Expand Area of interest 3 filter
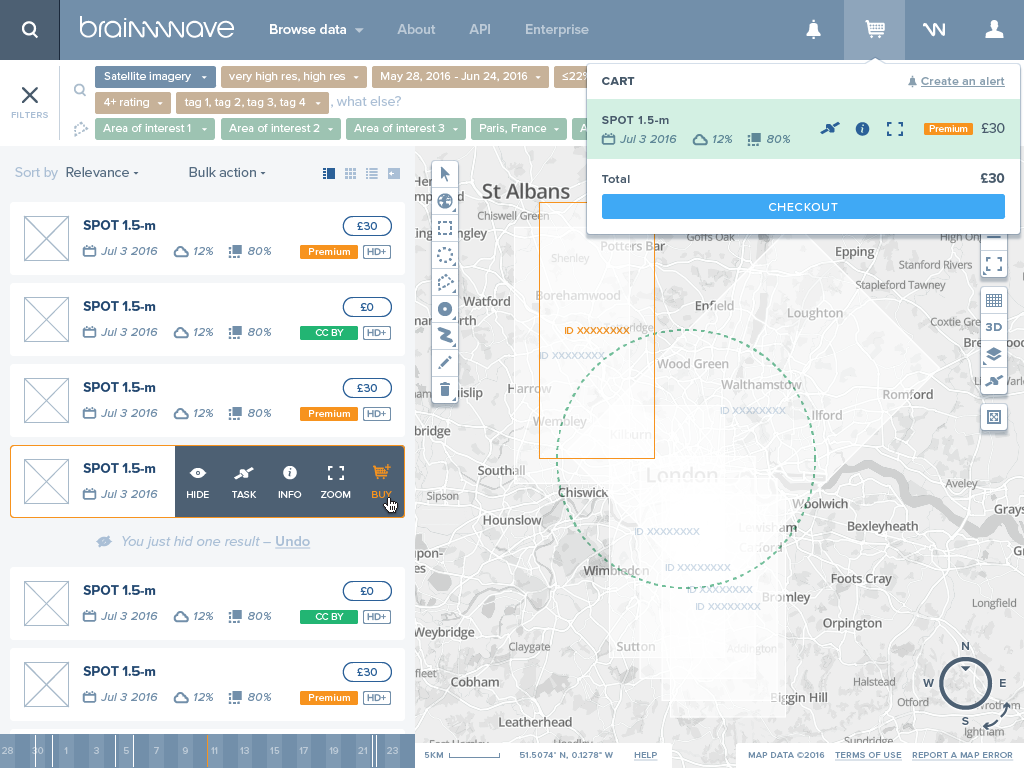1024x768 pixels. pyautogui.click(x=406, y=129)
